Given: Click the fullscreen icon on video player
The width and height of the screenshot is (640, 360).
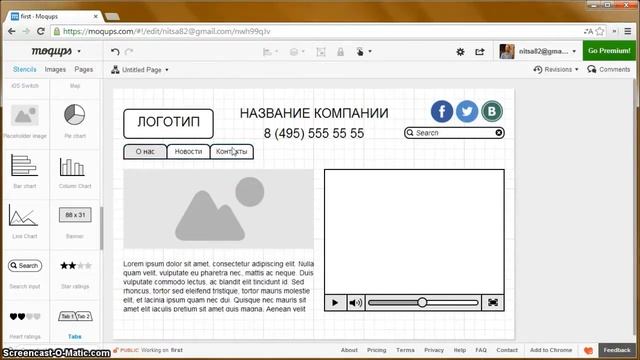Looking at the screenshot, I should tap(493, 302).
